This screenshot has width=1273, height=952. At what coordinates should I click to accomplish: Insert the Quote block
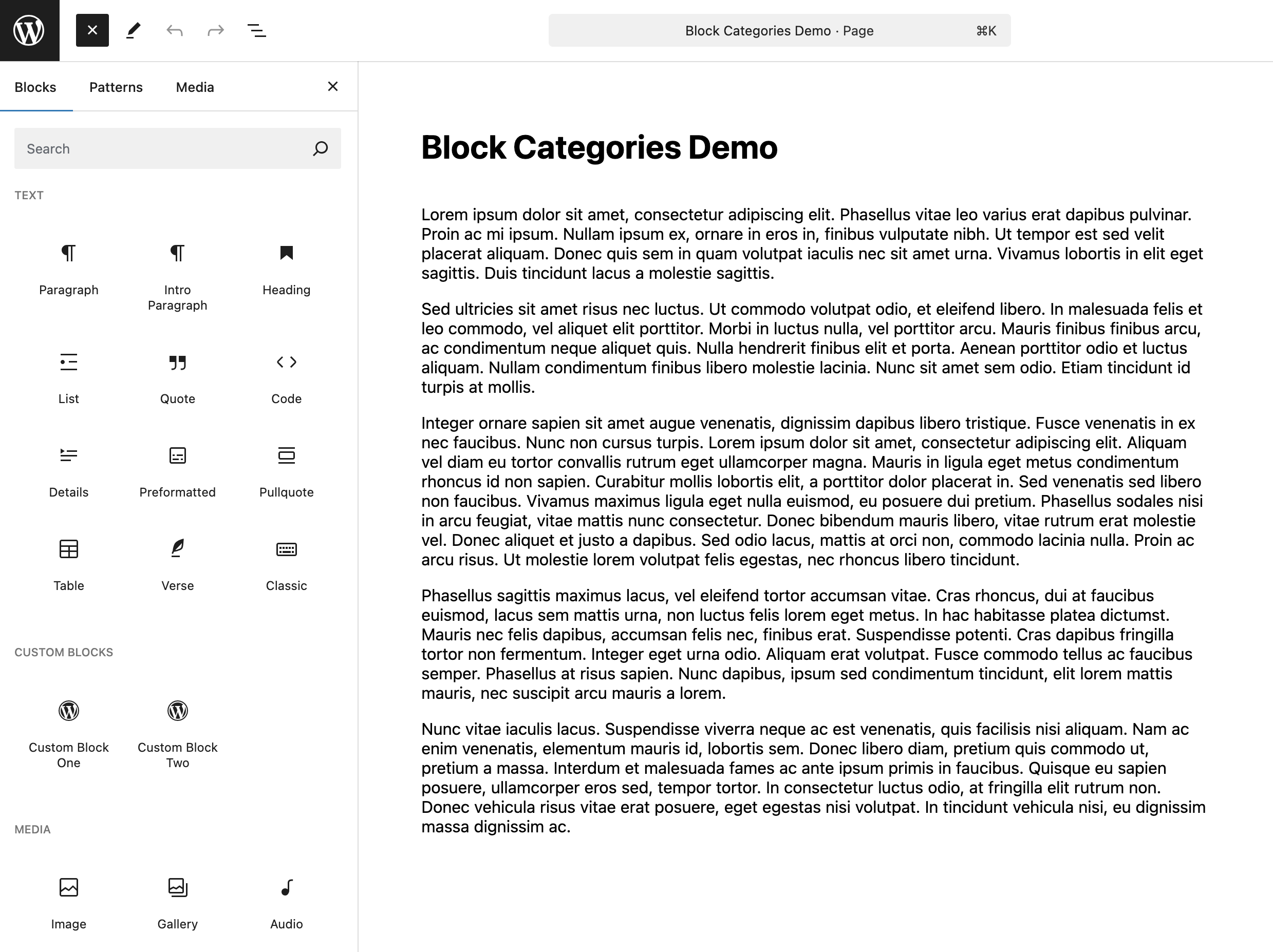[x=177, y=378]
